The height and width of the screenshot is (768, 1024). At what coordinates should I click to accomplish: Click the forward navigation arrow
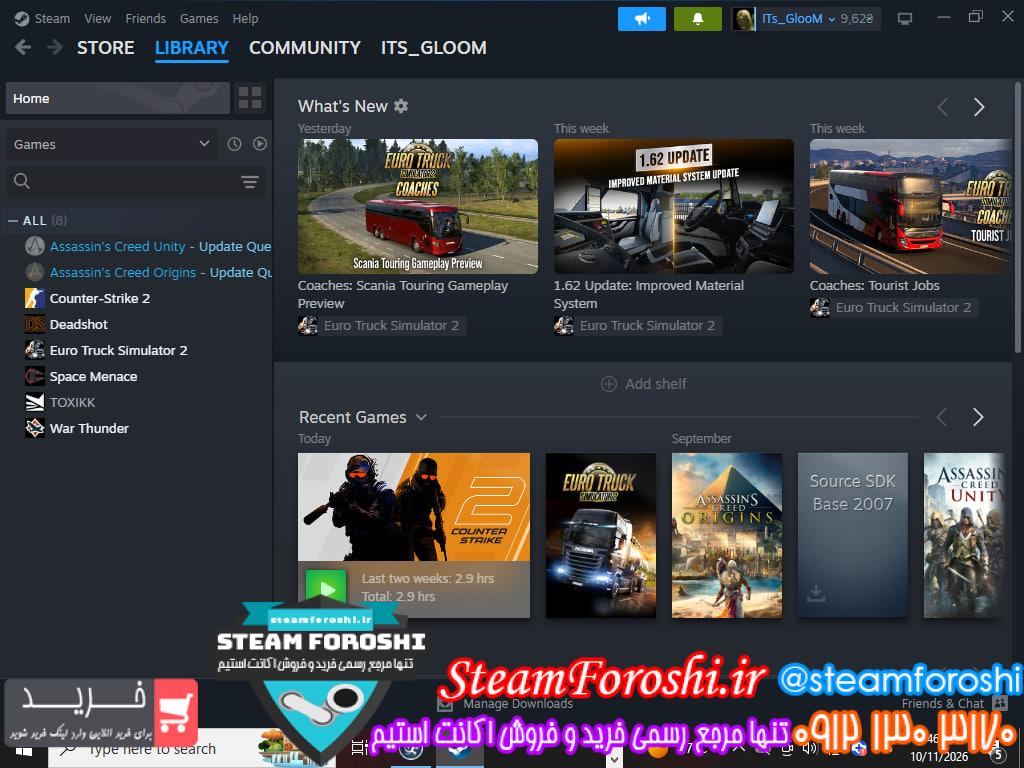[x=55, y=48]
